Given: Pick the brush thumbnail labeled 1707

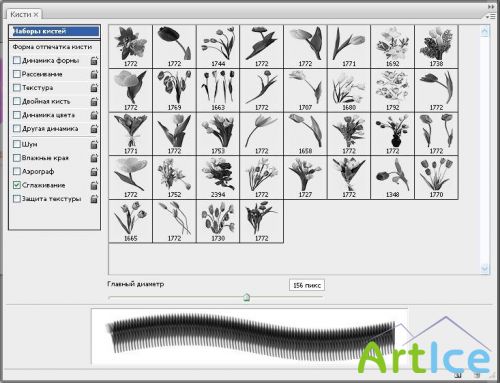Looking at the screenshot, I should 305,90.
